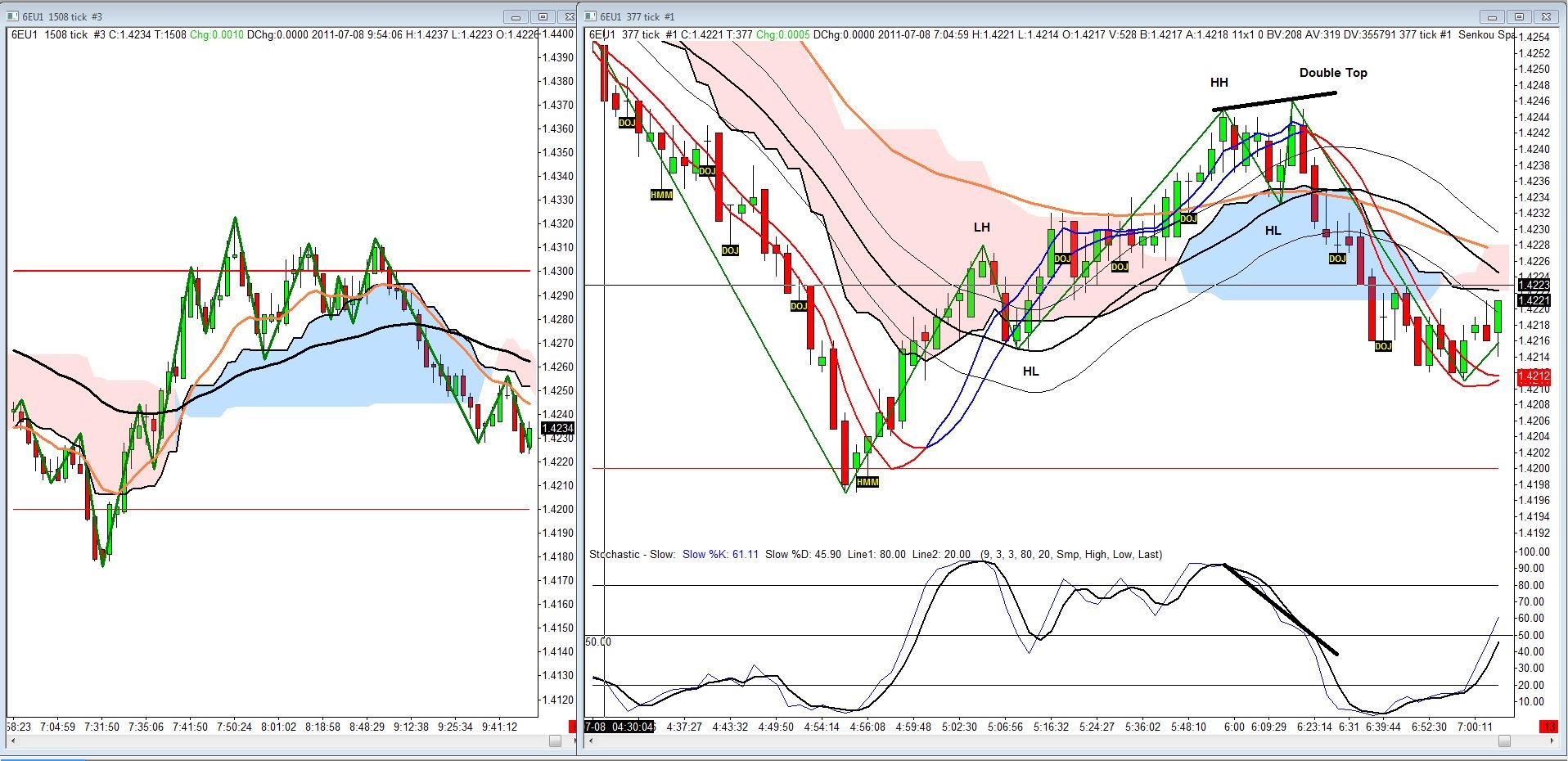Click the "7-08 04:30:04" date marker

click(x=620, y=727)
